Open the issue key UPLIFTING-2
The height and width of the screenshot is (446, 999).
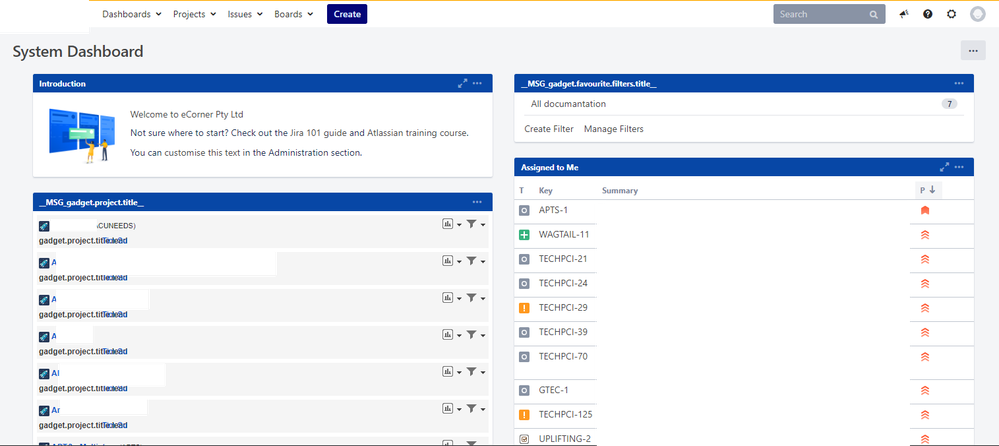tap(565, 439)
